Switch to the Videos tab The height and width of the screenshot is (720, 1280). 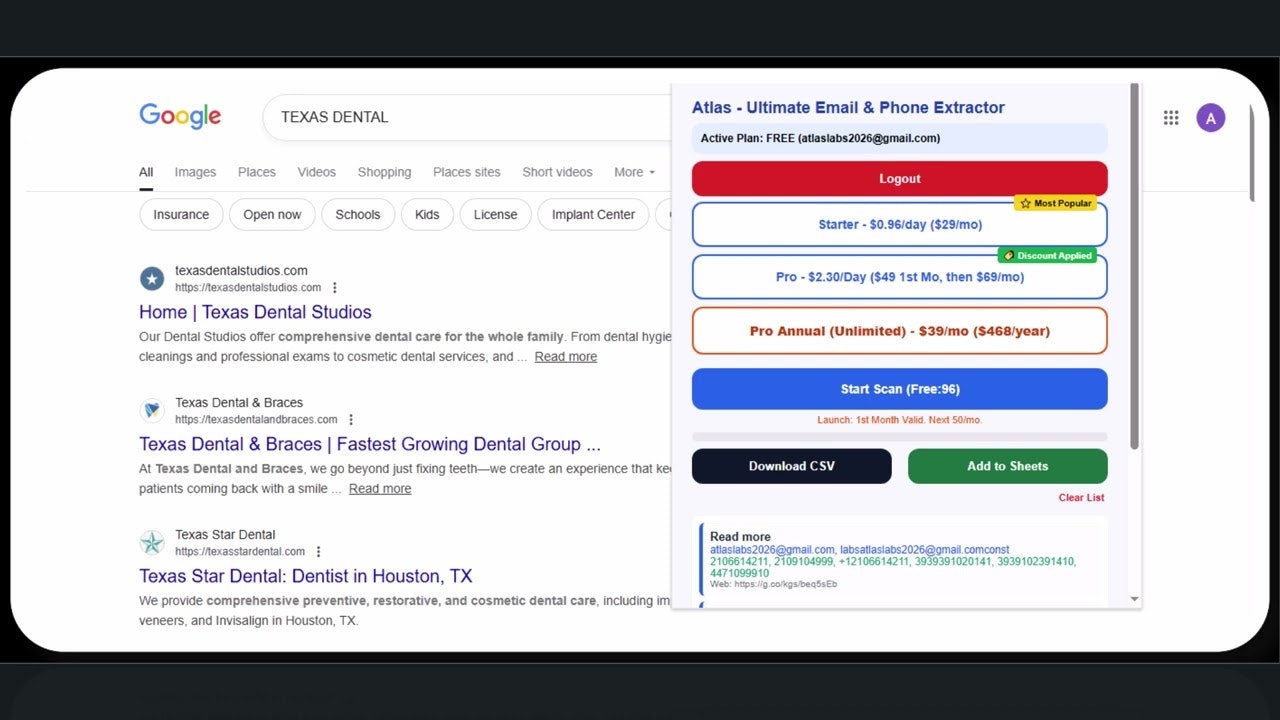click(317, 172)
